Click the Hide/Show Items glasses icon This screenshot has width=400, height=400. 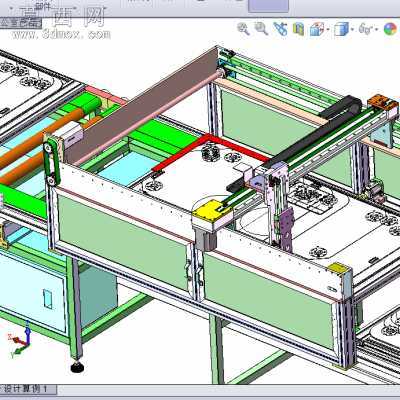[x=366, y=29]
